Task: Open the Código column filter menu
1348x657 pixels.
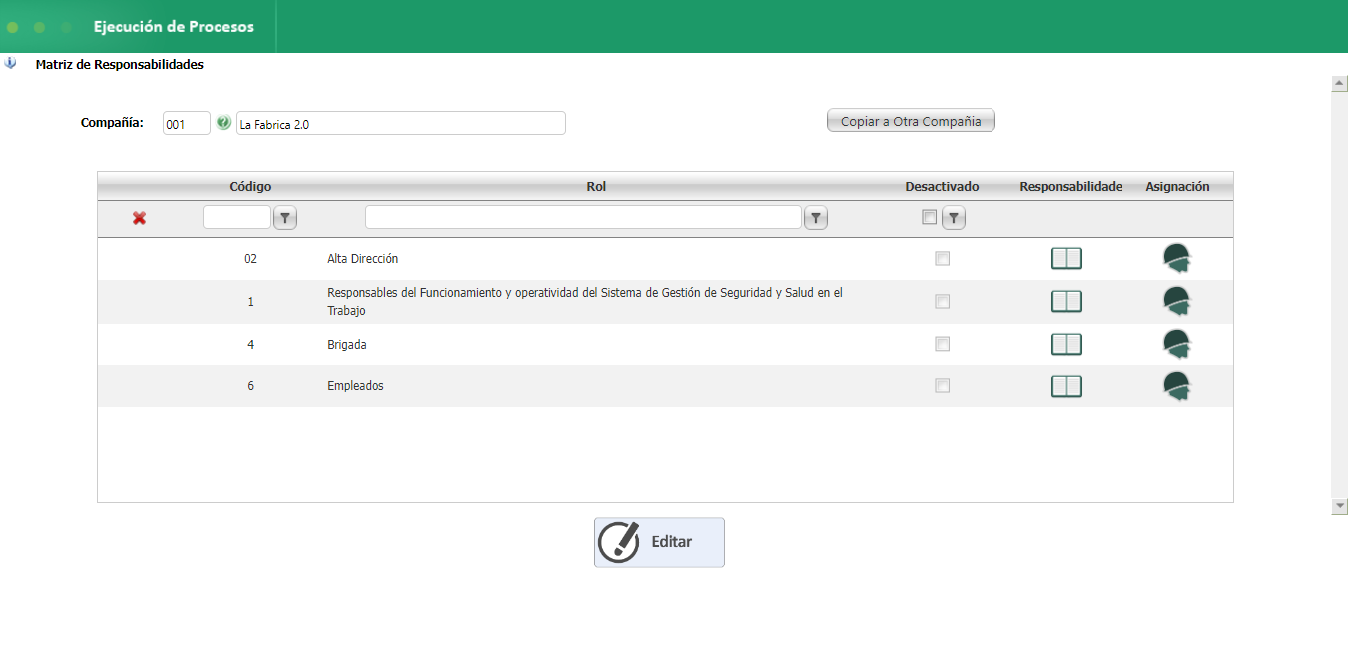Action: click(x=285, y=218)
